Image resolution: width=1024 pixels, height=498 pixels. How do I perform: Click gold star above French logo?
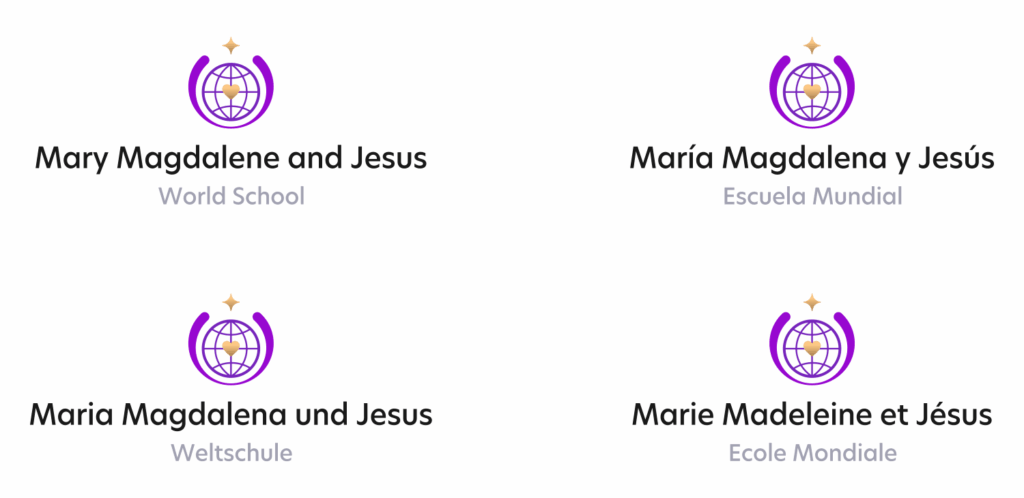click(812, 302)
